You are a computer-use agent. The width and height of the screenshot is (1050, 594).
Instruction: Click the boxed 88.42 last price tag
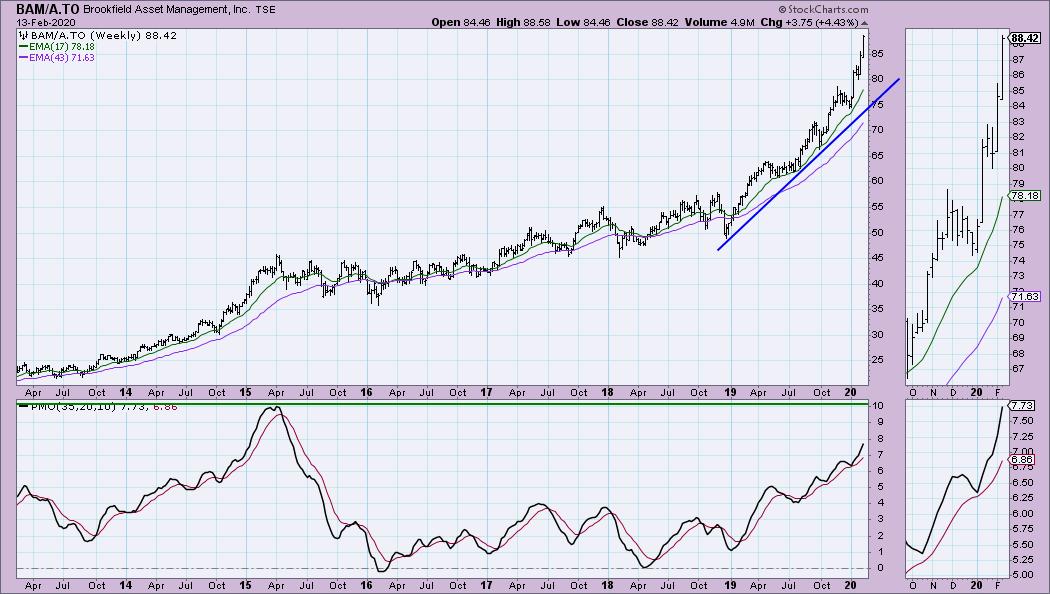click(1025, 38)
